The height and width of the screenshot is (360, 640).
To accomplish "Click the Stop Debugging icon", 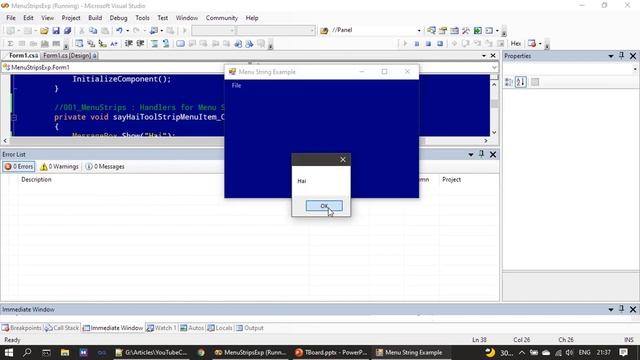I will 428,44.
